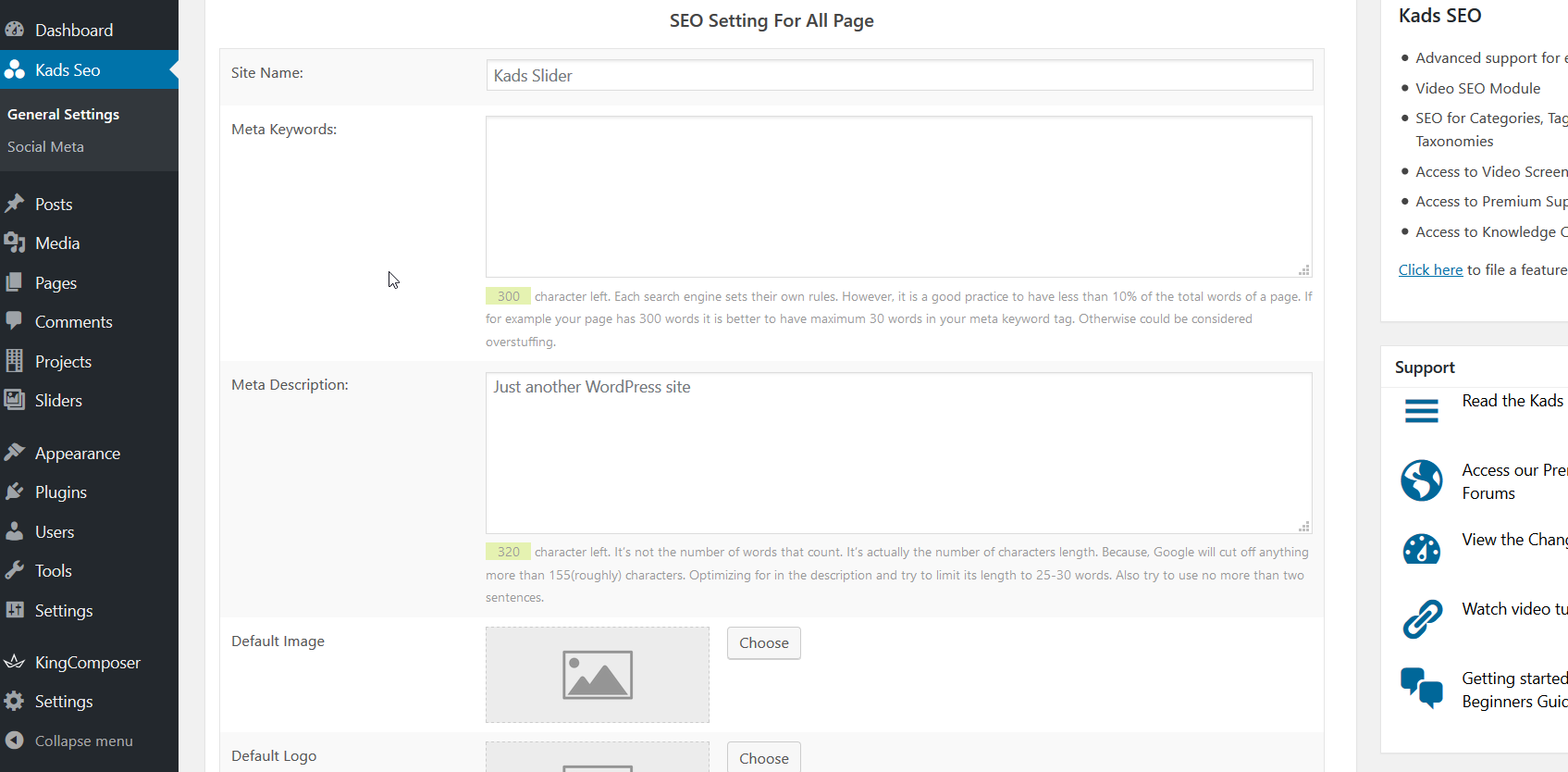Follow the 'Click here' feature request link

[x=1430, y=269]
